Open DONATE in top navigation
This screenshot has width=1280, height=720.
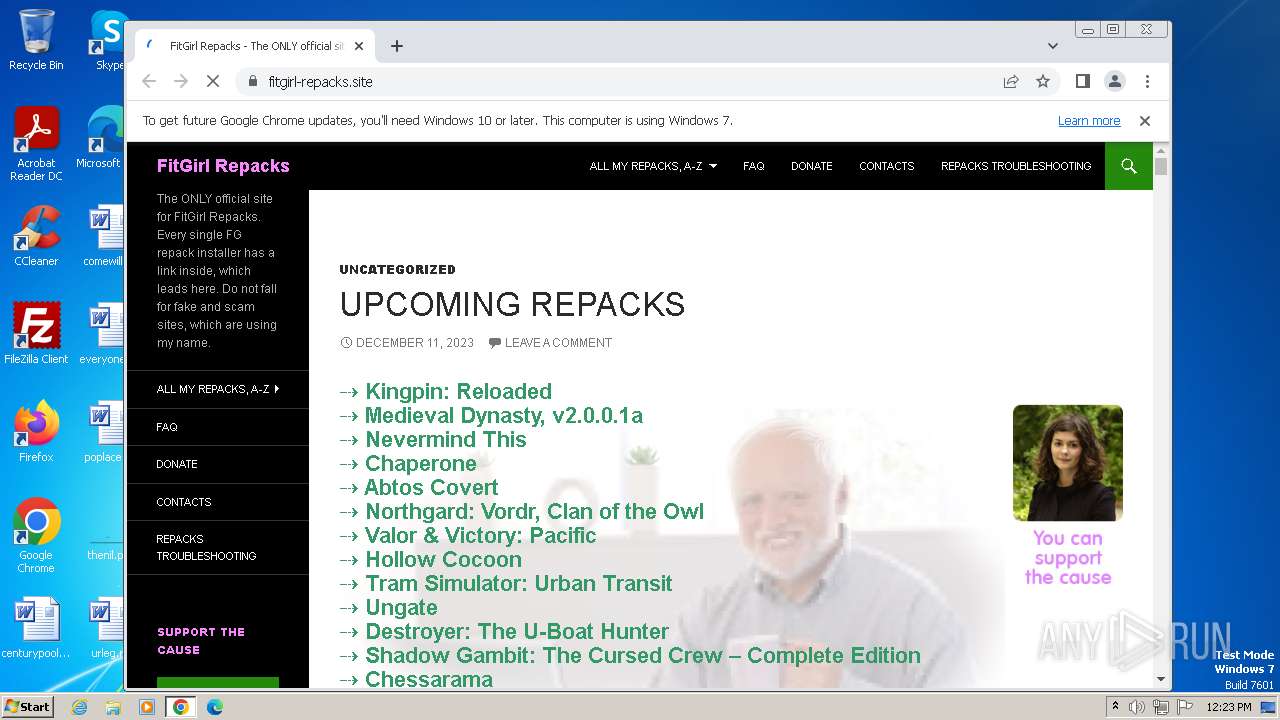point(812,166)
